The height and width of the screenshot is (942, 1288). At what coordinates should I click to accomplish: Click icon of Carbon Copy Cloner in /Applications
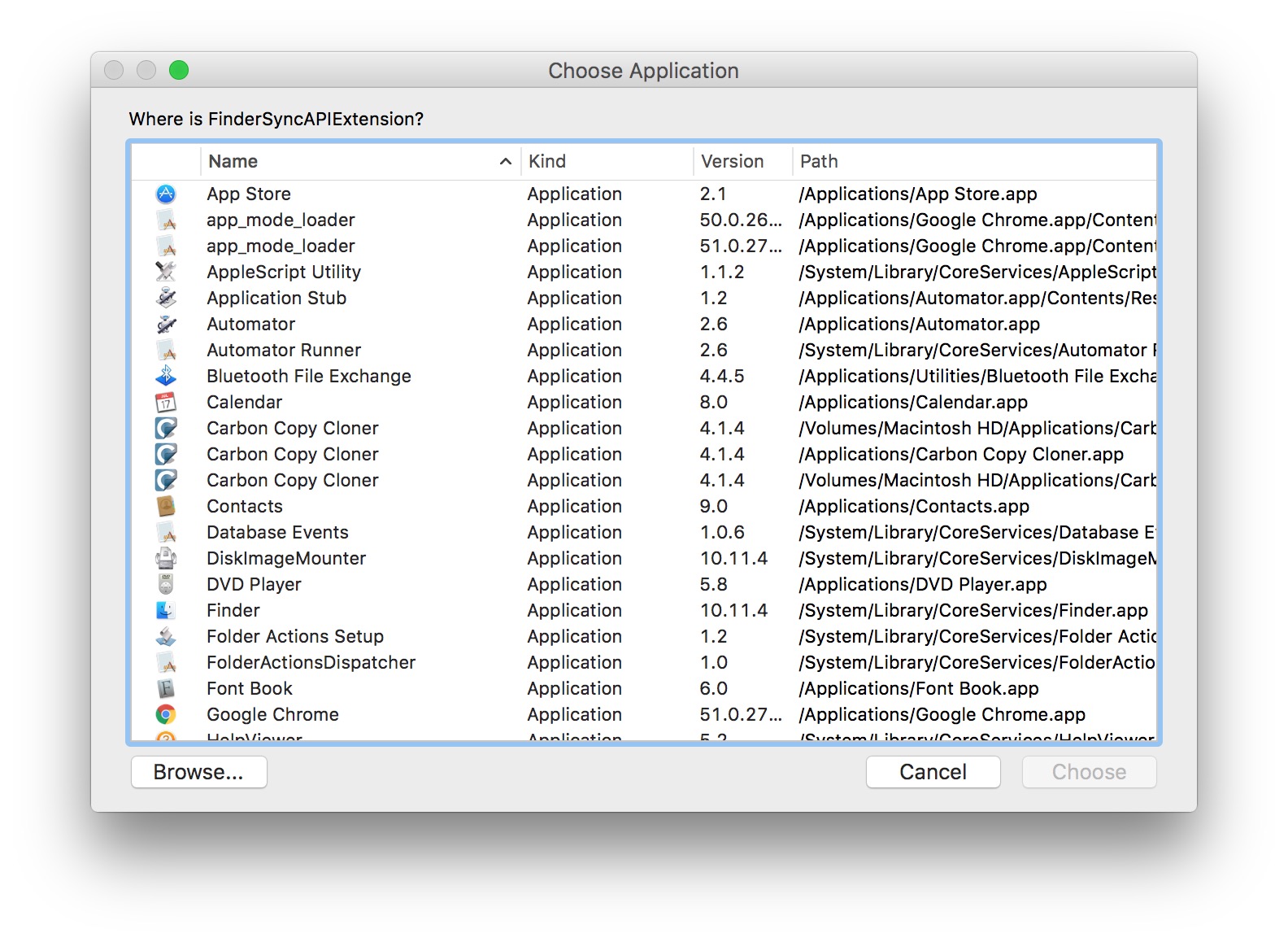166,454
